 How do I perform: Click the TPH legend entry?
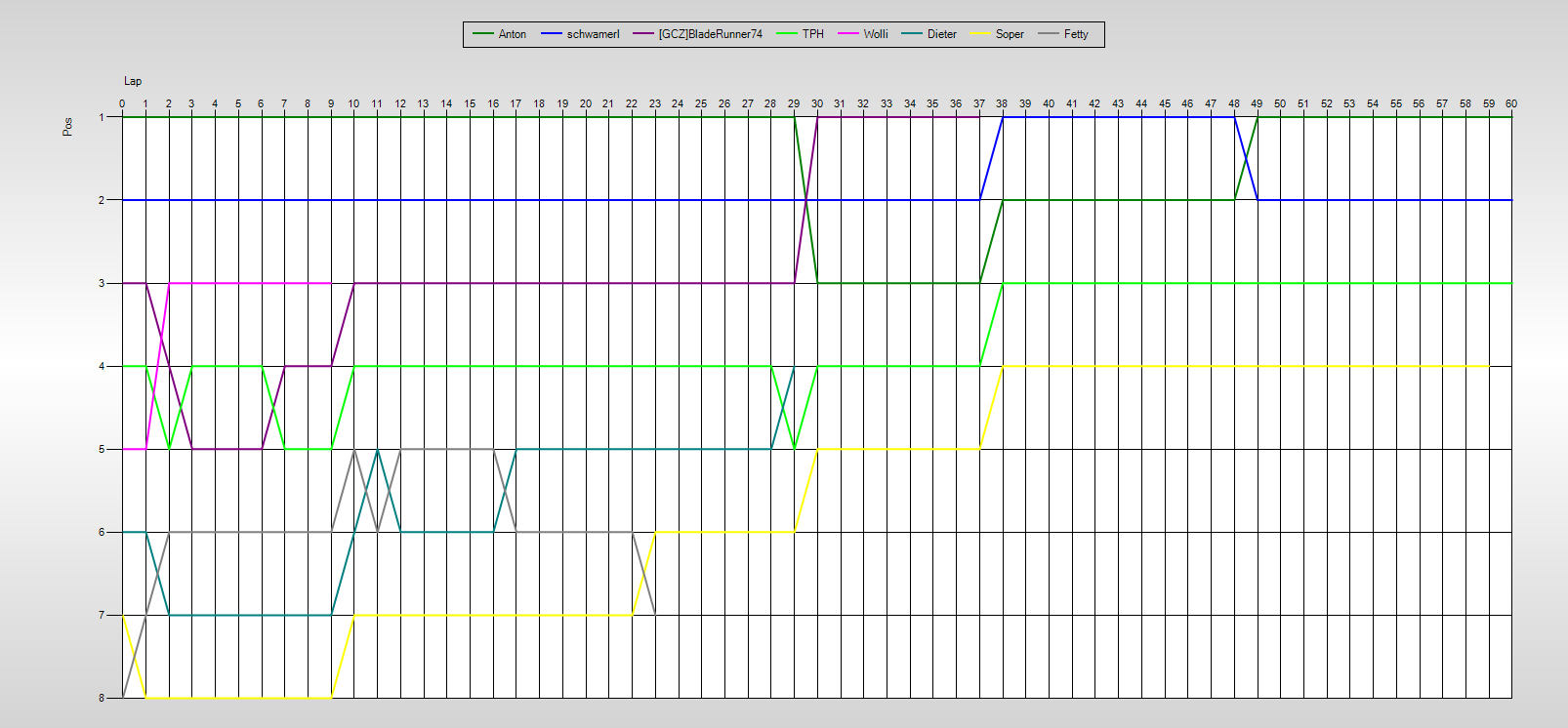click(x=801, y=34)
